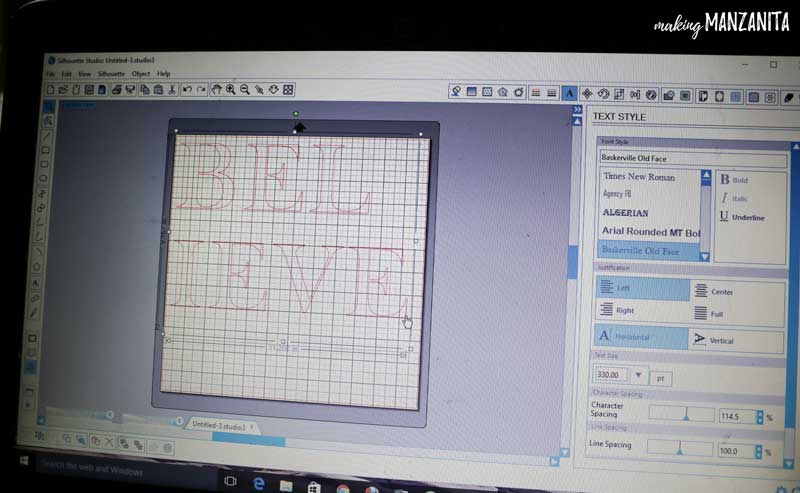This screenshot has height=493, width=800.
Task: Open the Text Style panel icon
Action: click(569, 93)
